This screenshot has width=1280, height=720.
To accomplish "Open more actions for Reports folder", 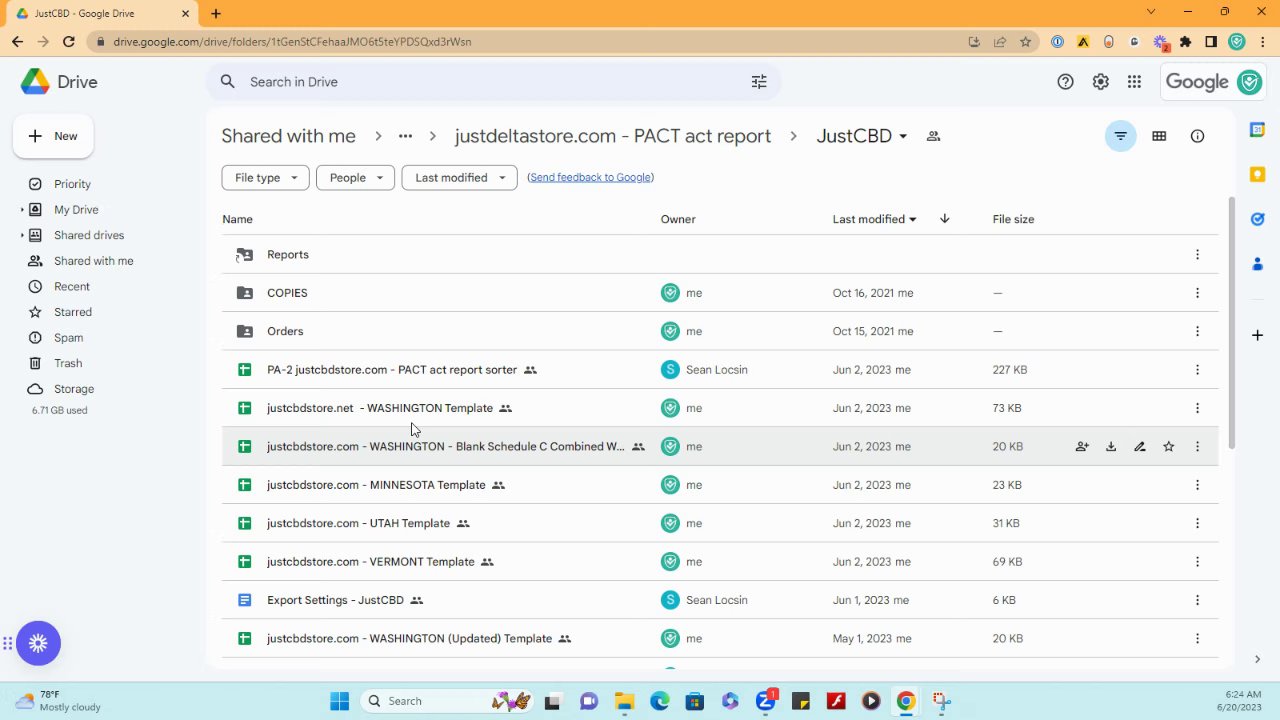I will pos(1197,255).
